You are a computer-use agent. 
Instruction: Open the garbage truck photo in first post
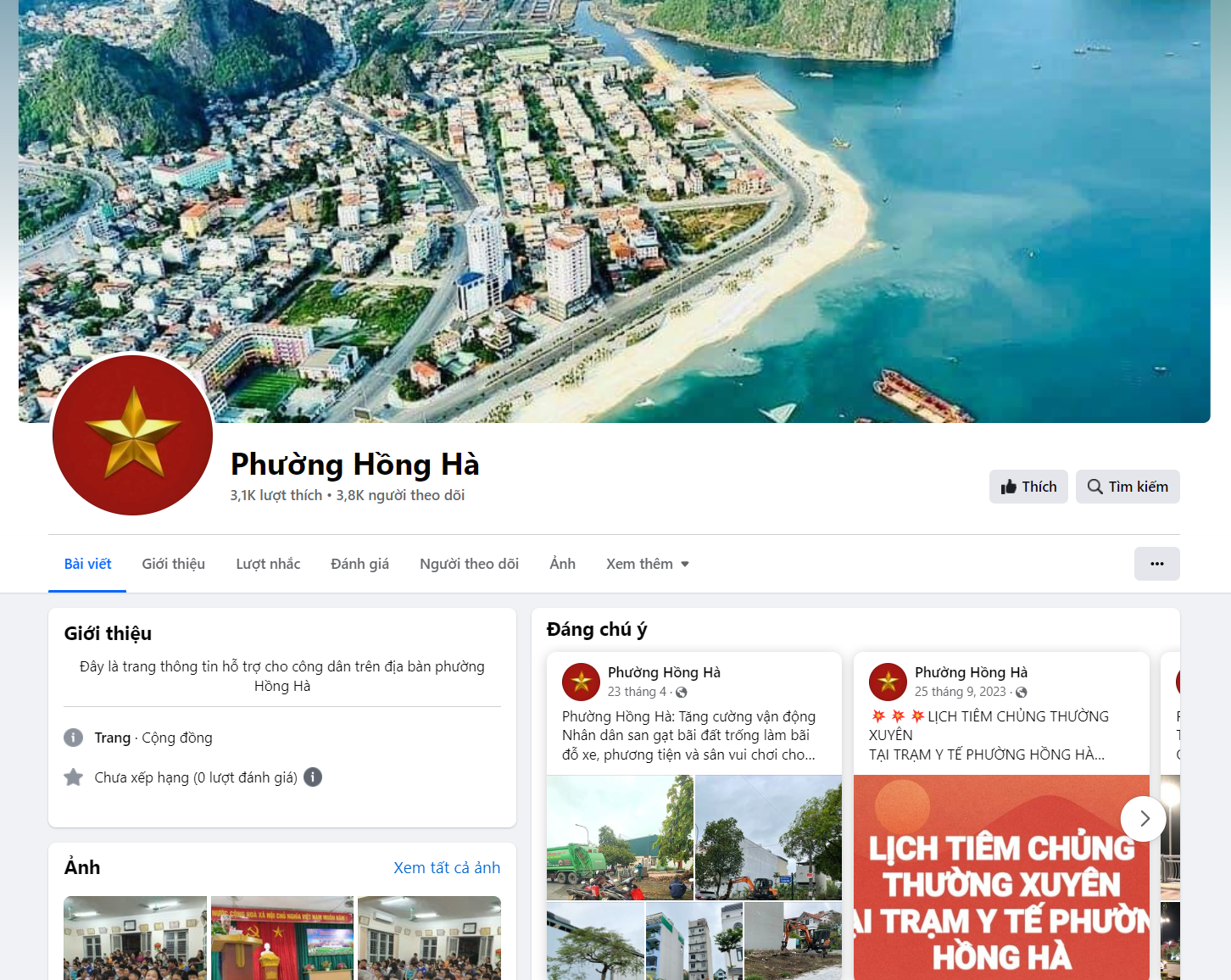pos(620,838)
